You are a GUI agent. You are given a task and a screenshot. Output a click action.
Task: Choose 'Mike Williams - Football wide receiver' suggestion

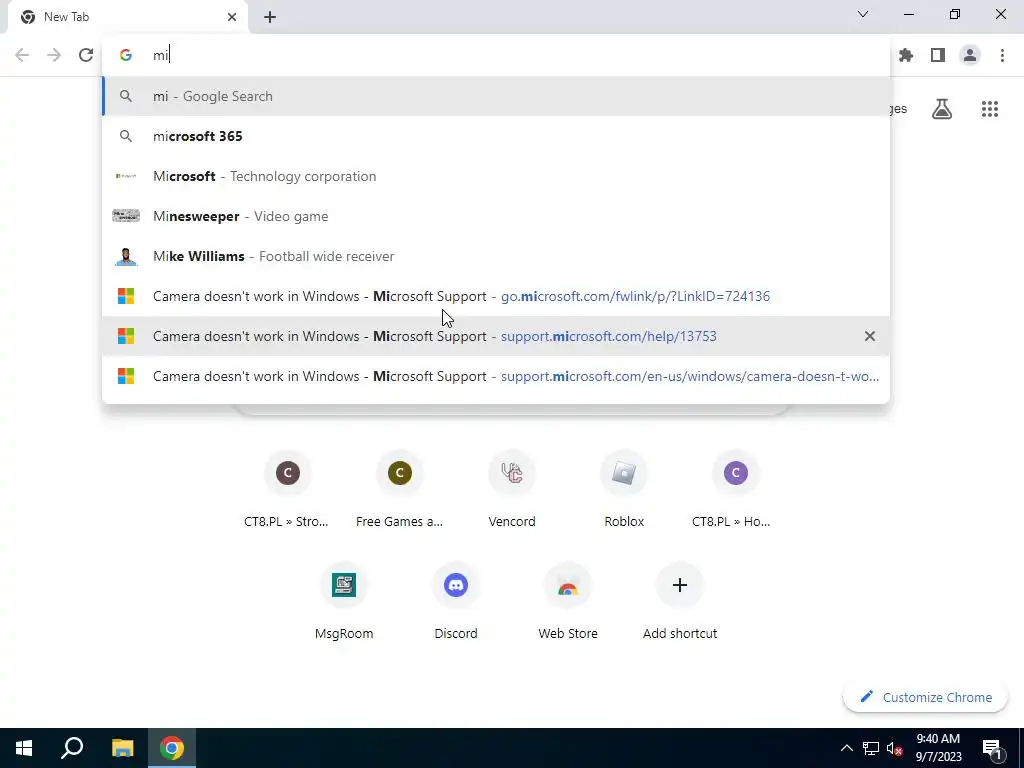point(496,256)
